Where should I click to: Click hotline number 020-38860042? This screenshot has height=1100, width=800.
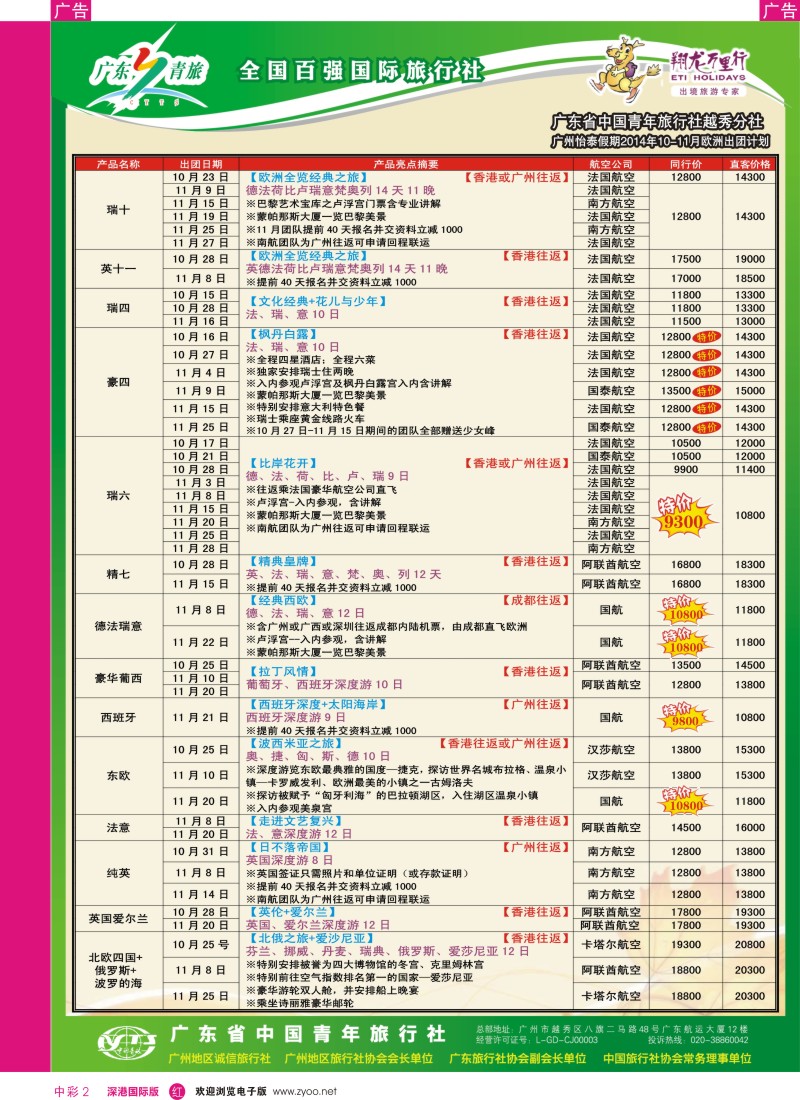click(x=719, y=1040)
